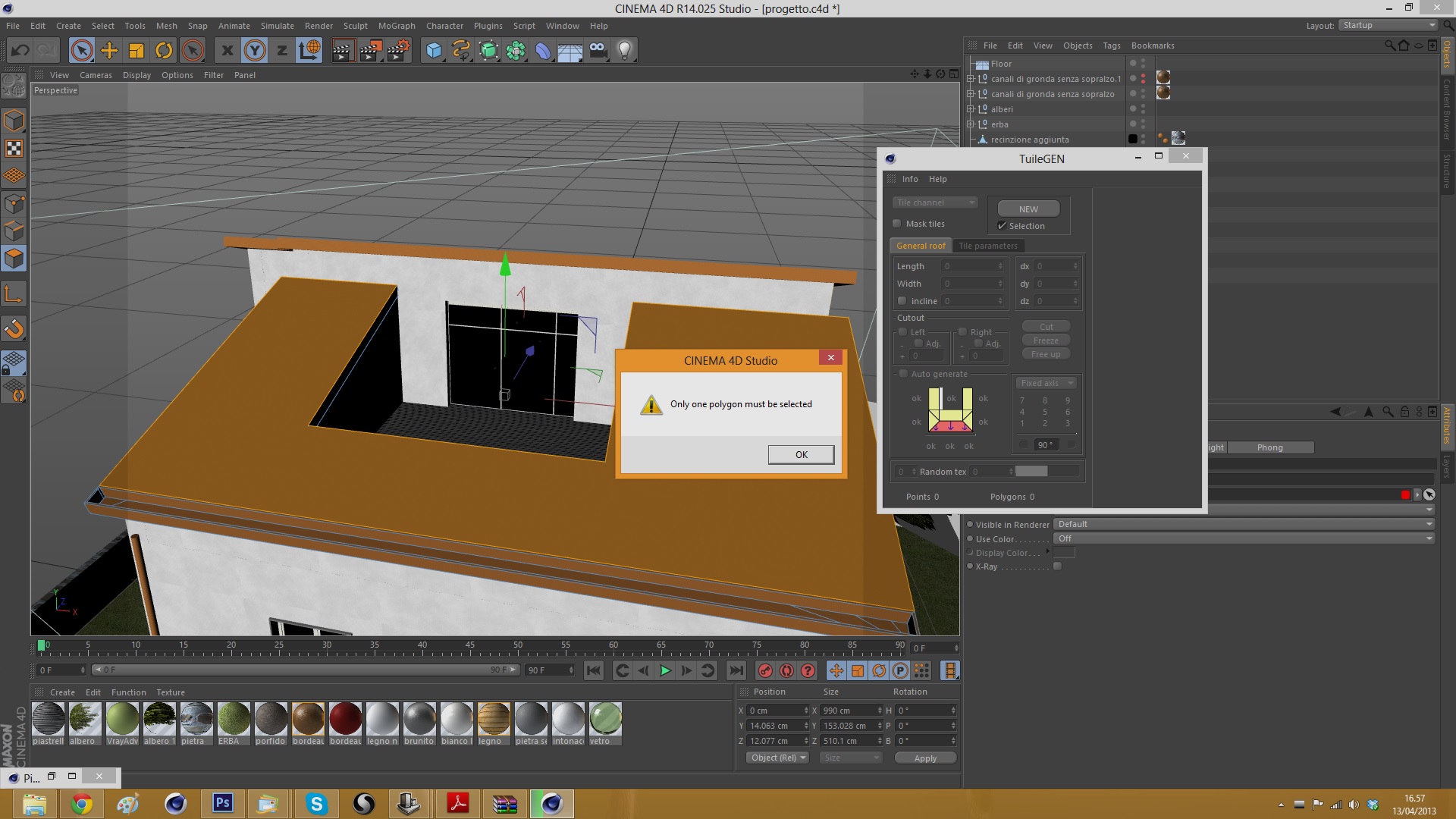Select the Scale tool
The height and width of the screenshot is (819, 1456).
pyautogui.click(x=136, y=51)
